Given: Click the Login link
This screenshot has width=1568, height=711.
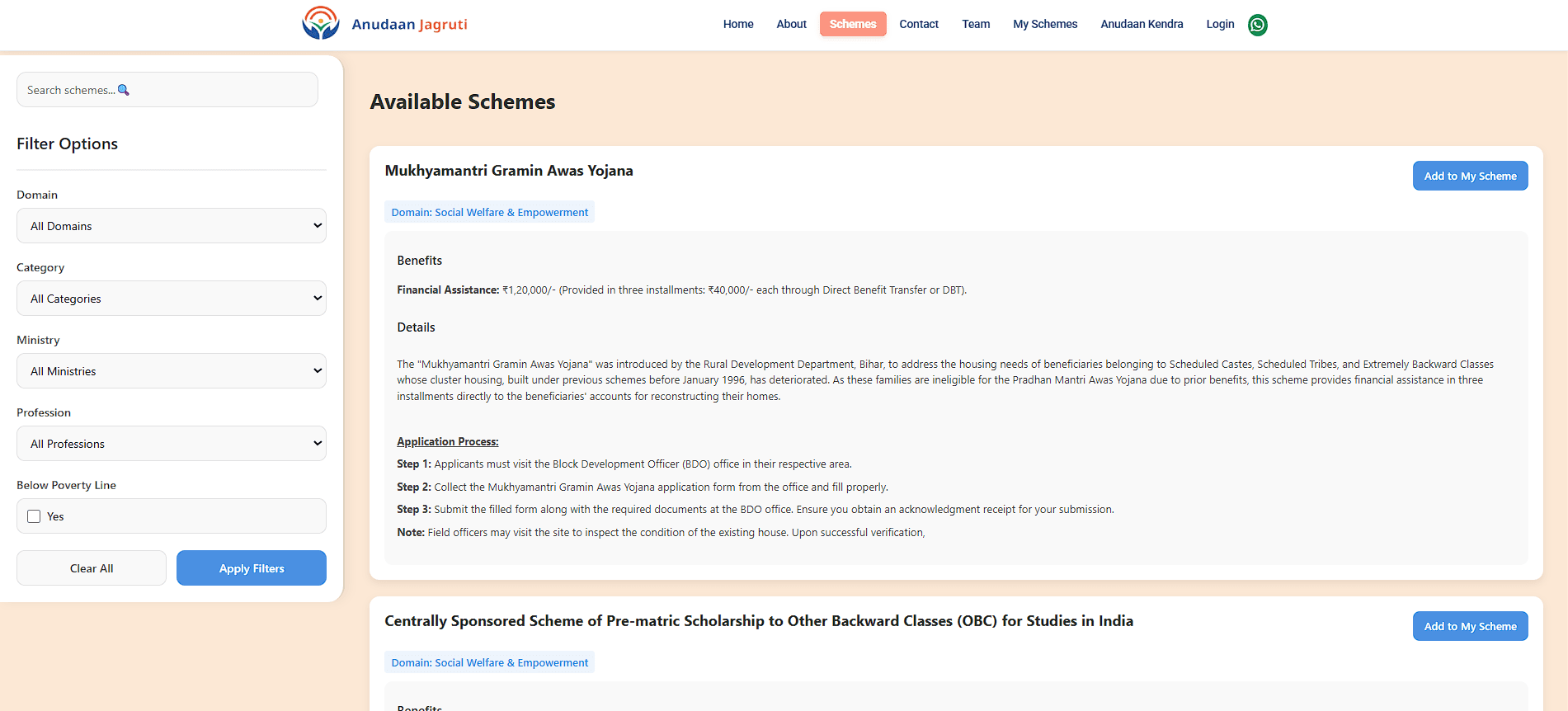Looking at the screenshot, I should [1220, 24].
